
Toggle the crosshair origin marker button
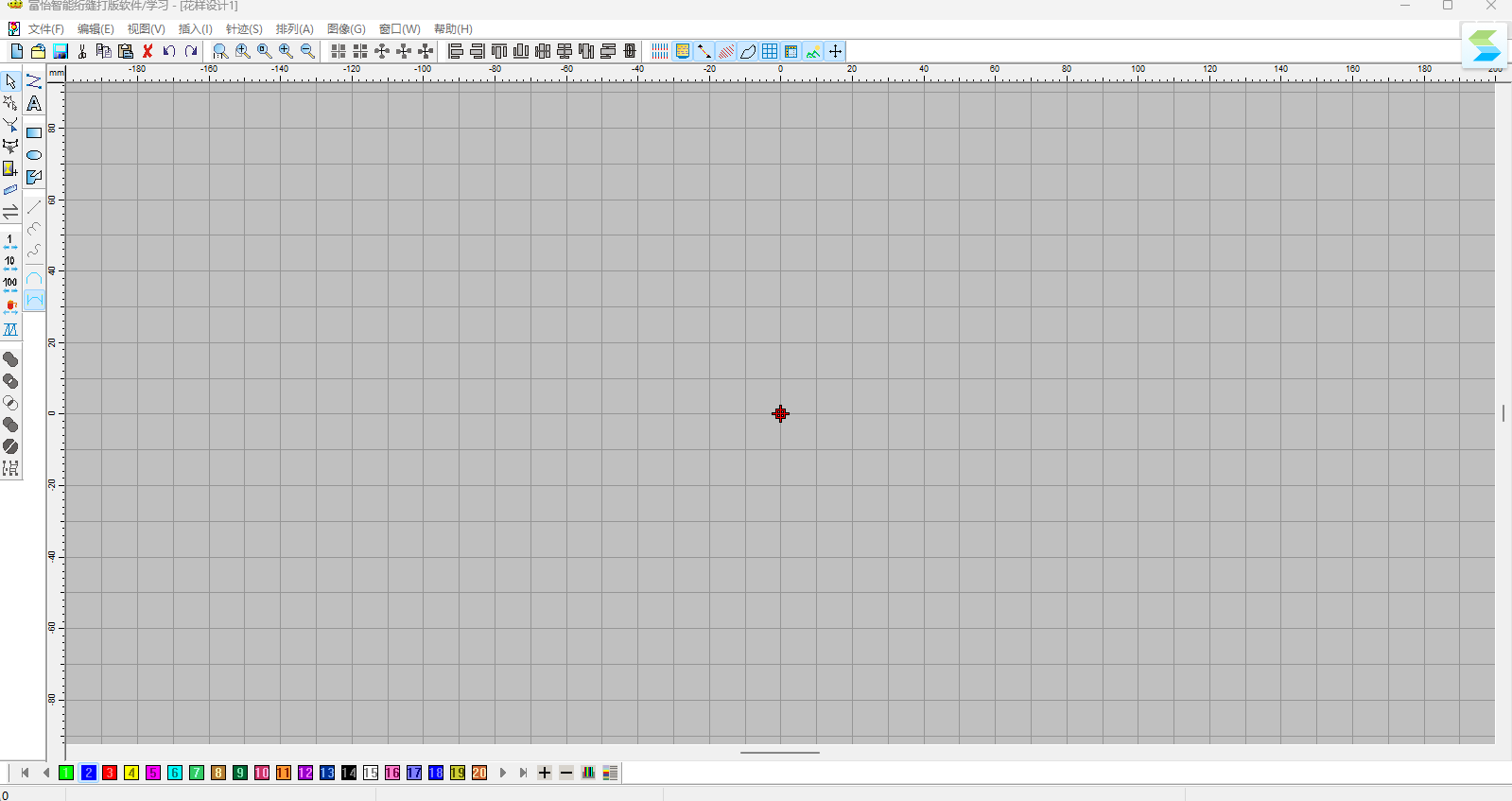[x=835, y=51]
